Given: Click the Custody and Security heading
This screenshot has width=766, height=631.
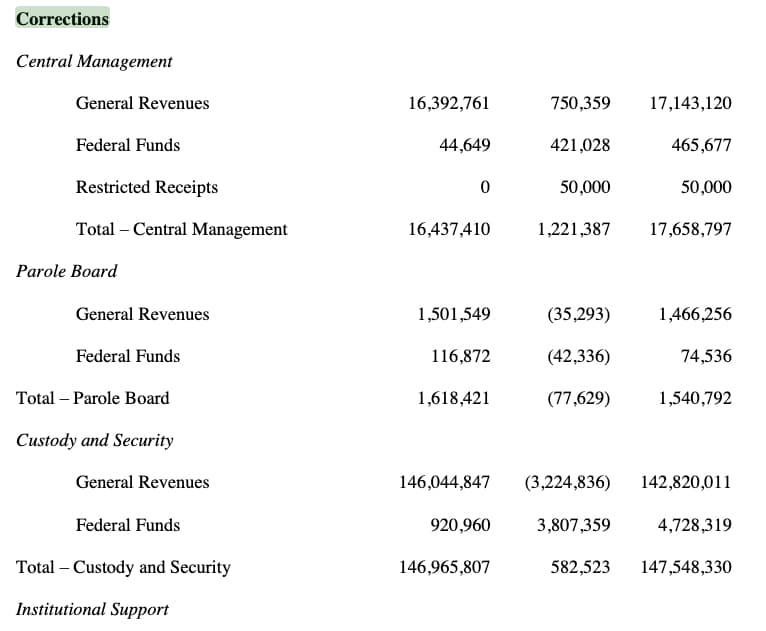Looking at the screenshot, I should [x=94, y=441].
